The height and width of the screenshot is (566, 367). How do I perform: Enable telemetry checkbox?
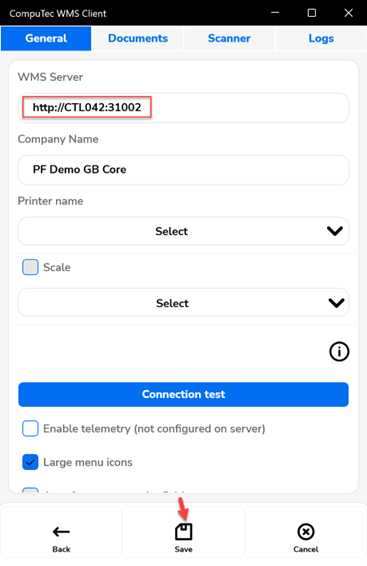pos(30,428)
